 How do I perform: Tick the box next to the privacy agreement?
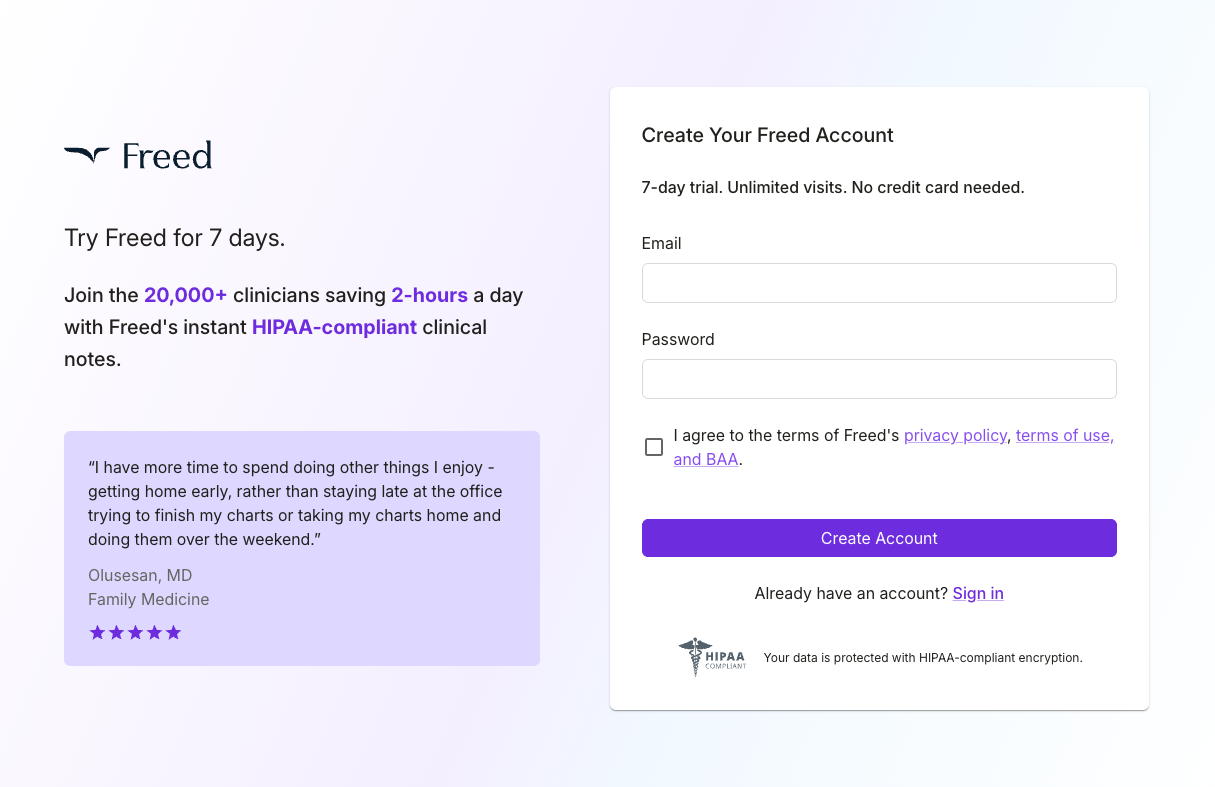[x=654, y=447]
